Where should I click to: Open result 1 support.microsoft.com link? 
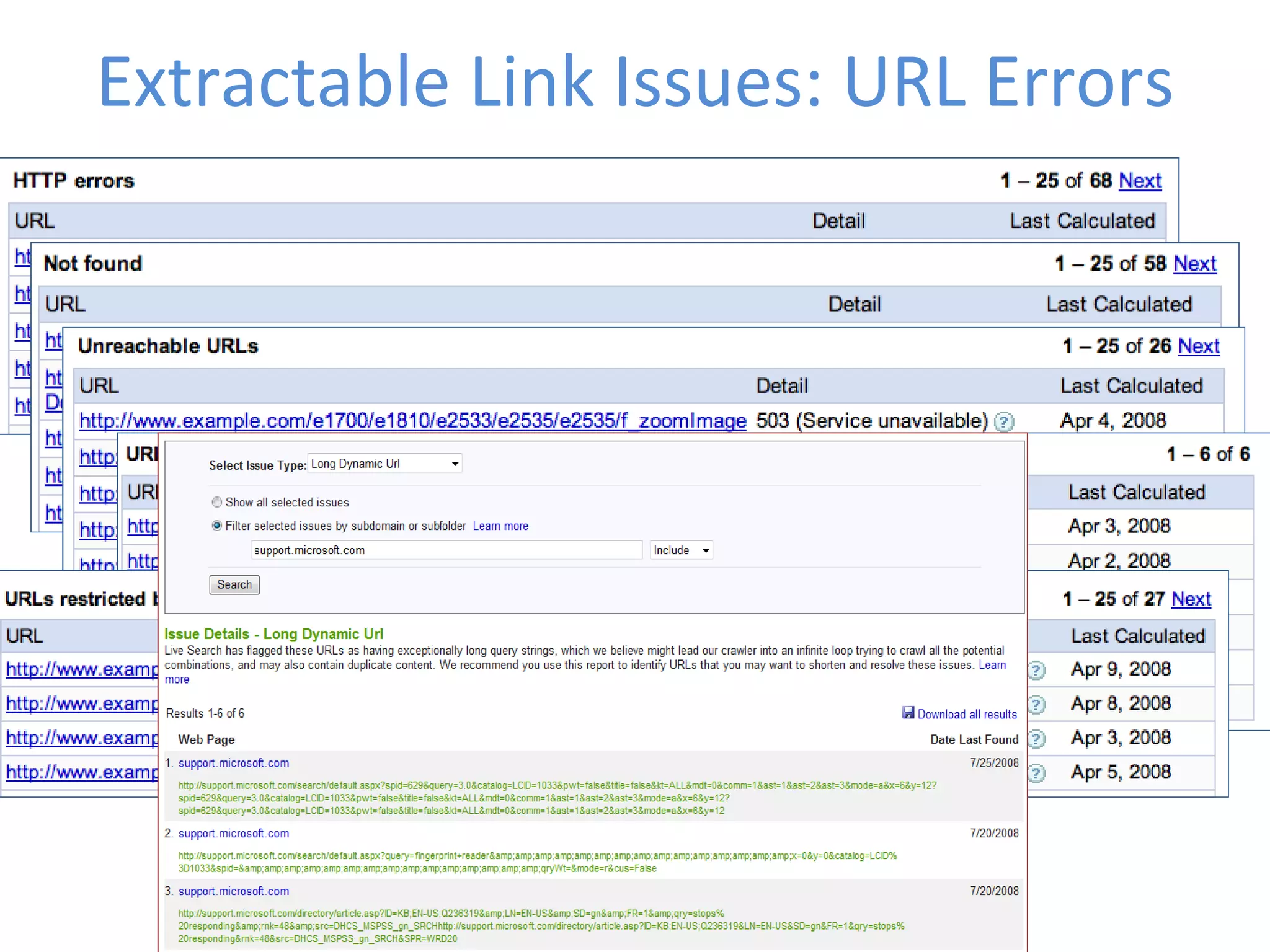click(234, 763)
